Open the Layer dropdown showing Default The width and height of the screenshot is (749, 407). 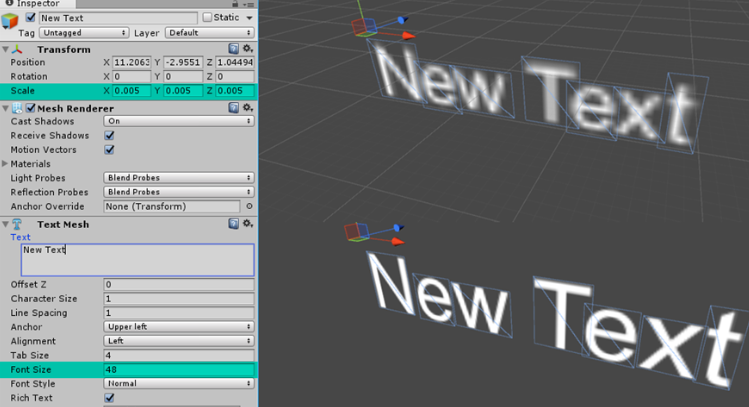tap(209, 32)
